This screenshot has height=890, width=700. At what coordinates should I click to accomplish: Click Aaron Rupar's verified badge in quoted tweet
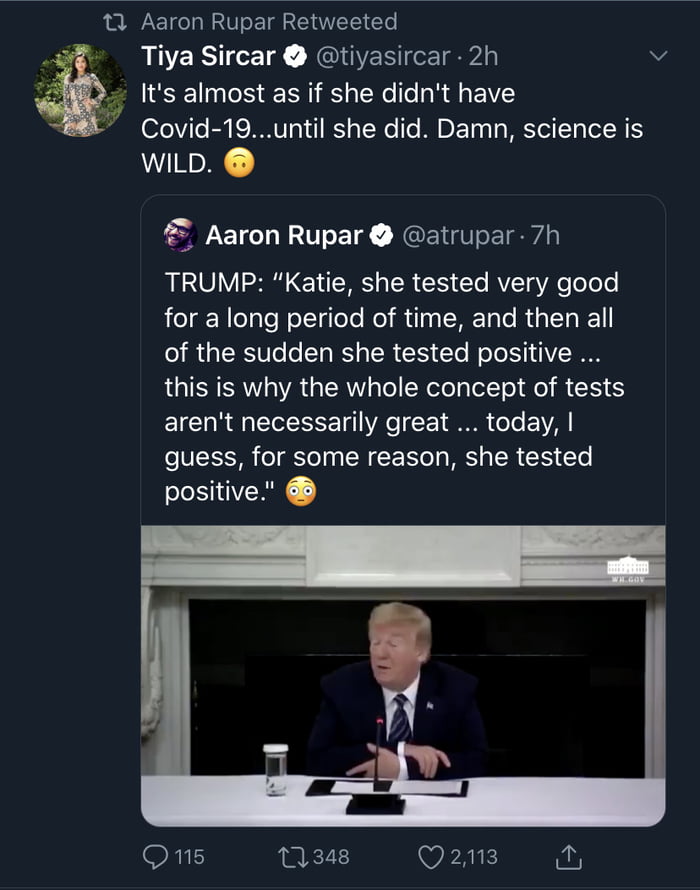382,236
